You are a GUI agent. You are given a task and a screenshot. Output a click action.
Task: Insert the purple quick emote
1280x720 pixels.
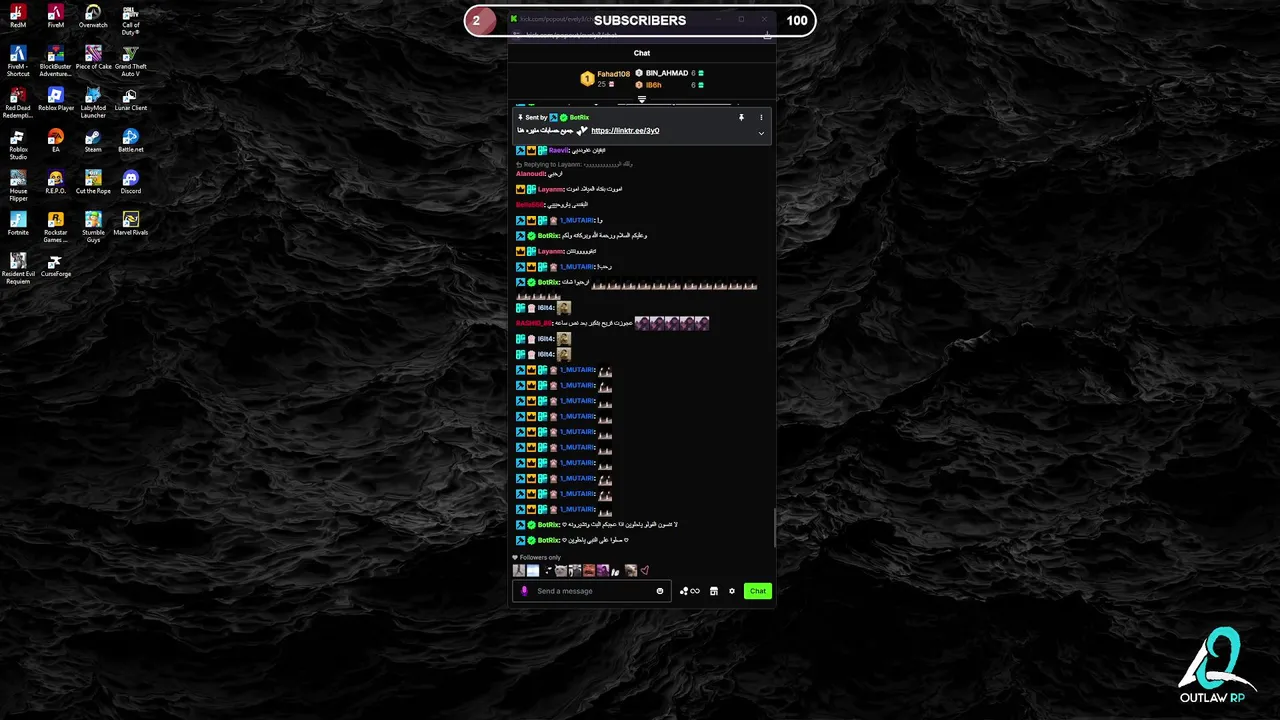(x=602, y=571)
